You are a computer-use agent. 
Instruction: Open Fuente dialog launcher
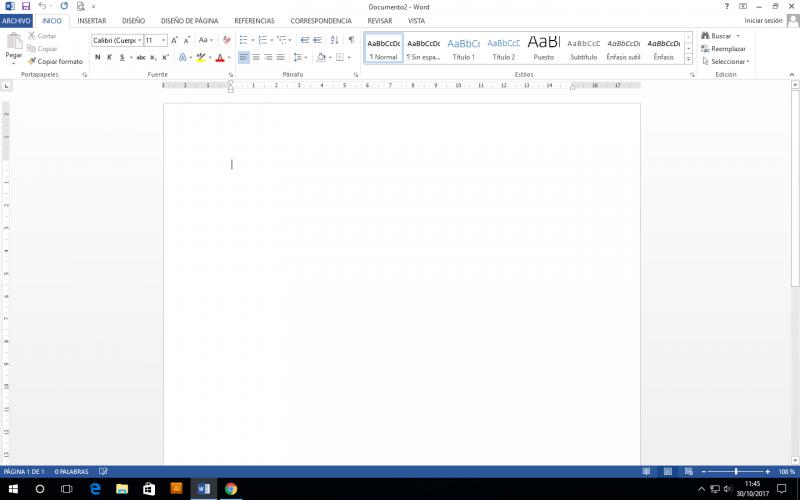click(231, 74)
